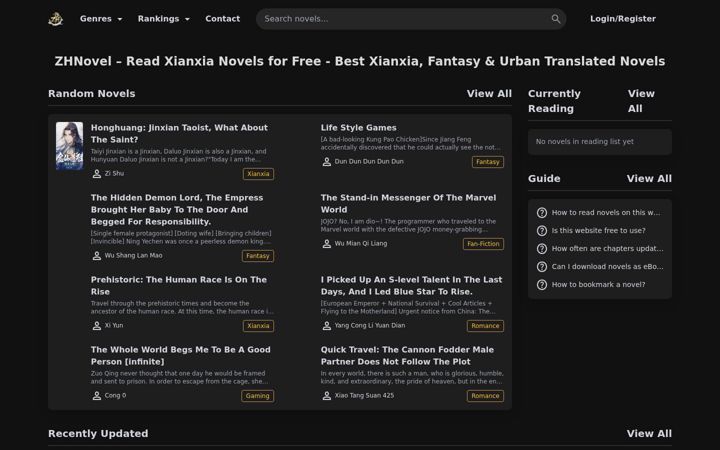
Task: Open the 'Life Style Games' novel title
Action: pyautogui.click(x=359, y=128)
